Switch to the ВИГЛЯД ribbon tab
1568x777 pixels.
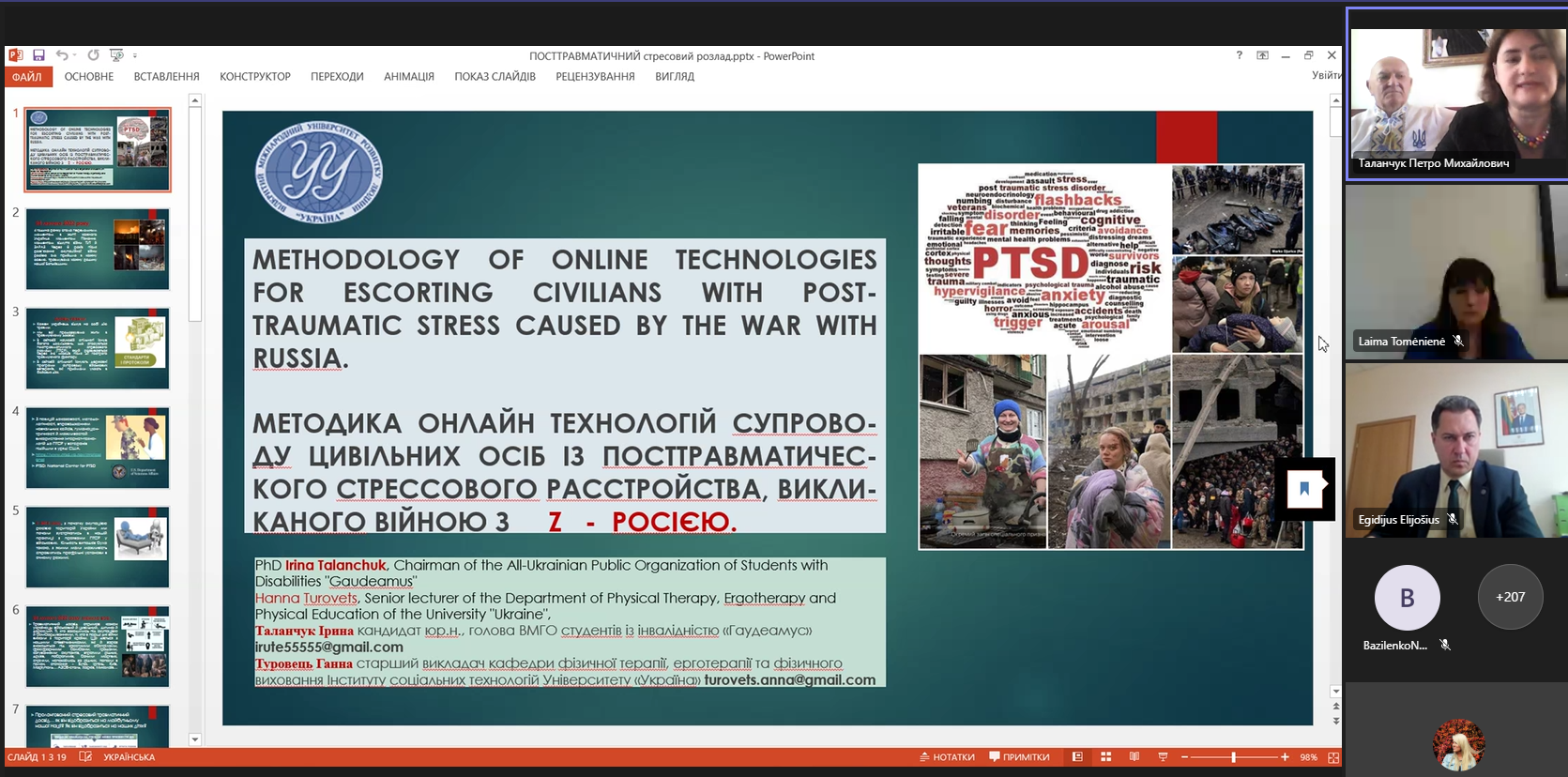(x=675, y=77)
